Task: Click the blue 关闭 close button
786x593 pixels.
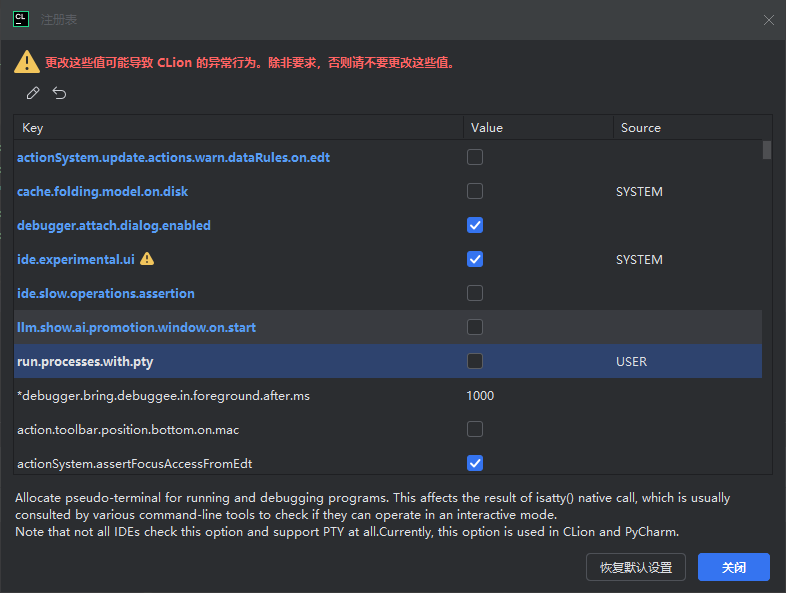Action: [733, 567]
